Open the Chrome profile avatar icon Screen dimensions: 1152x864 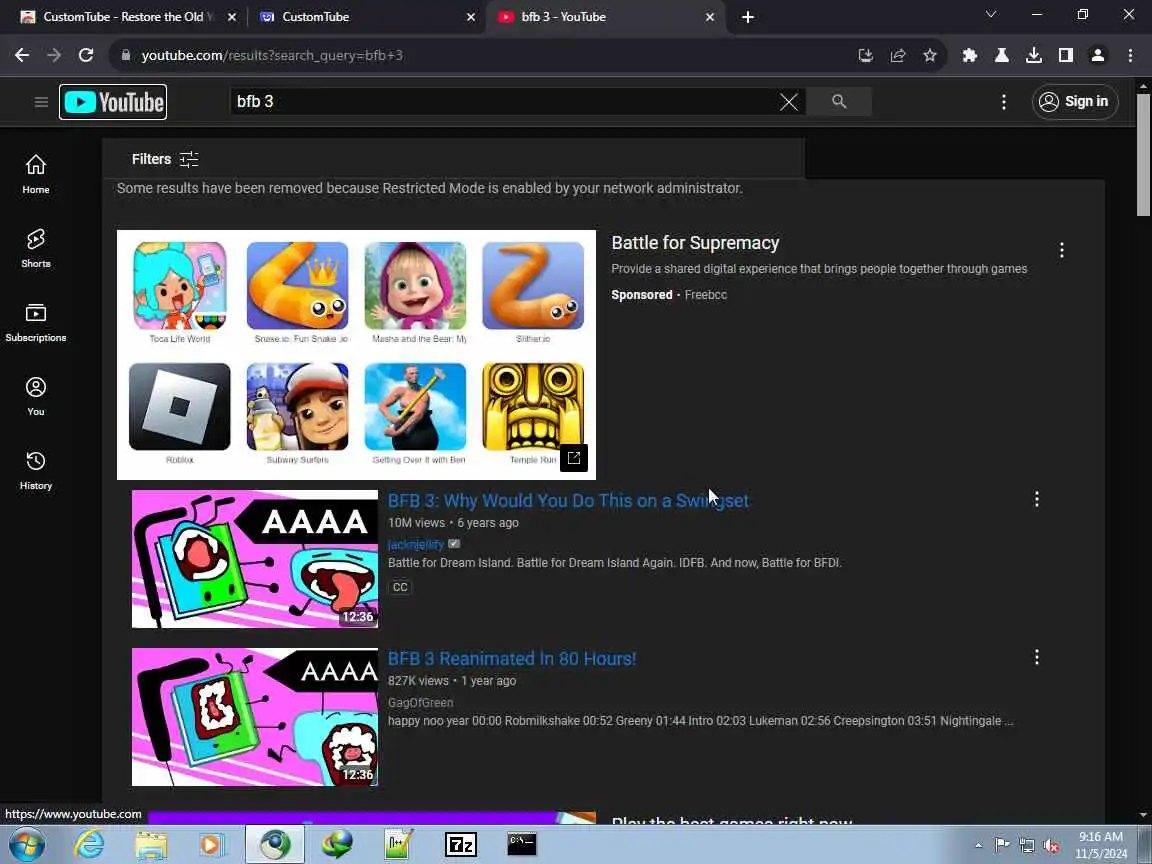click(1098, 55)
